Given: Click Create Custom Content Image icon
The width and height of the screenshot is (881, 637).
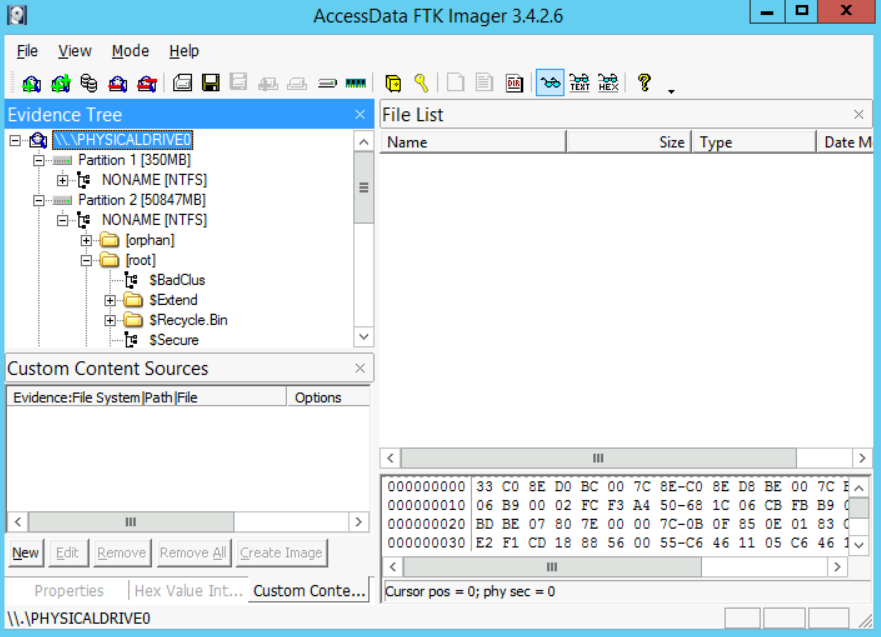Looking at the screenshot, I should coord(297,84).
